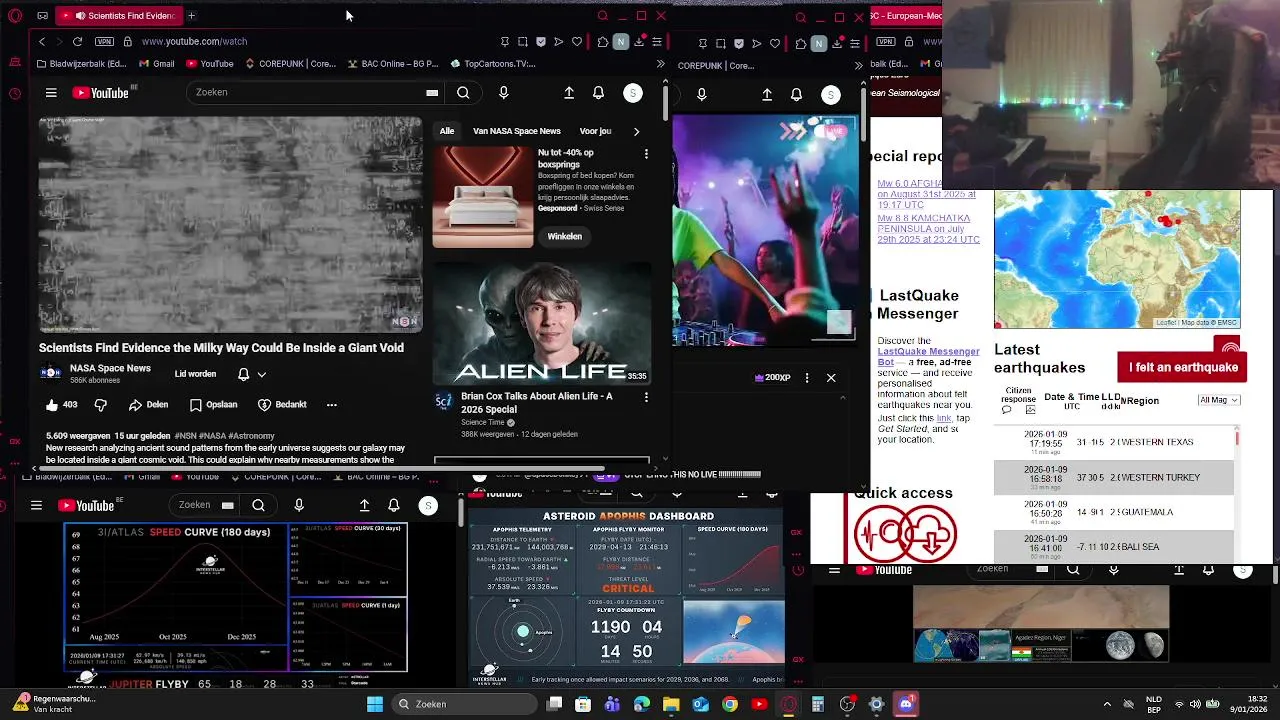The height and width of the screenshot is (720, 1280).
Task: Open the 'Mw 8.8 KAMCHATKA PENINSULA' report link
Action: tap(928, 228)
